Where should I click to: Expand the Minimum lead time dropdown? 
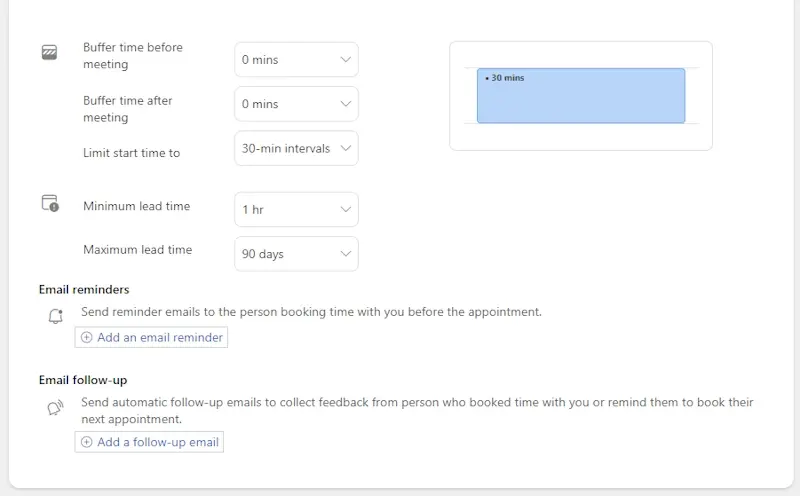(x=296, y=210)
